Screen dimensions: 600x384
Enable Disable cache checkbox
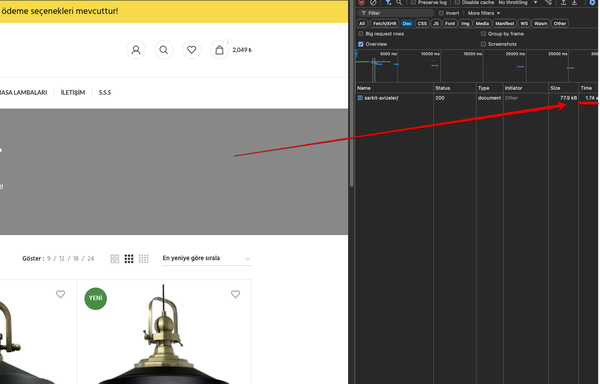pos(457,2)
